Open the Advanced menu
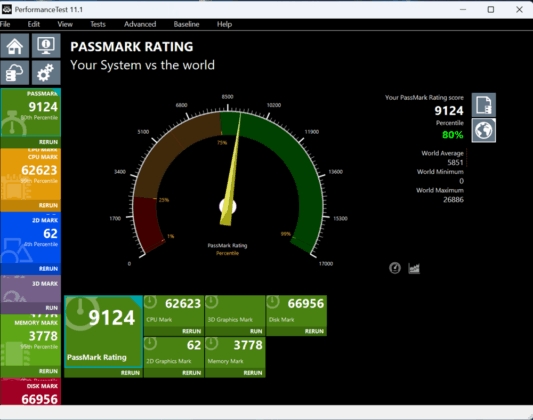Viewport: 533px width, 420px height. (140, 24)
